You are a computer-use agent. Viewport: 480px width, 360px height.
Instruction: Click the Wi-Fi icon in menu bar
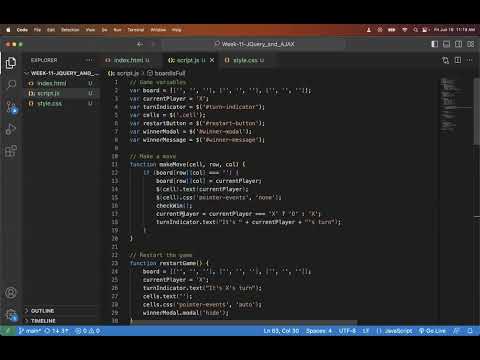point(404,30)
